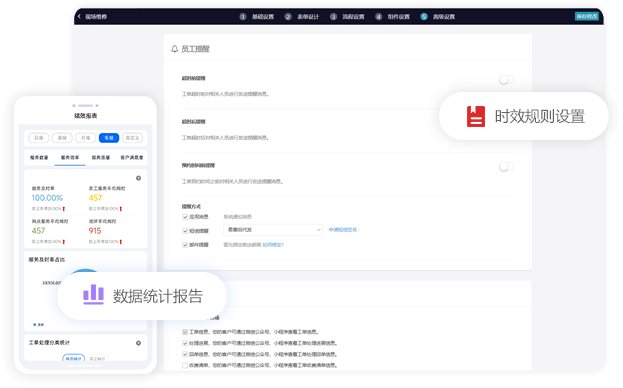Image resolution: width=623 pixels, height=388 pixels.
Task: Select the blue 网点统计 pill on phone
Action: click(x=74, y=358)
